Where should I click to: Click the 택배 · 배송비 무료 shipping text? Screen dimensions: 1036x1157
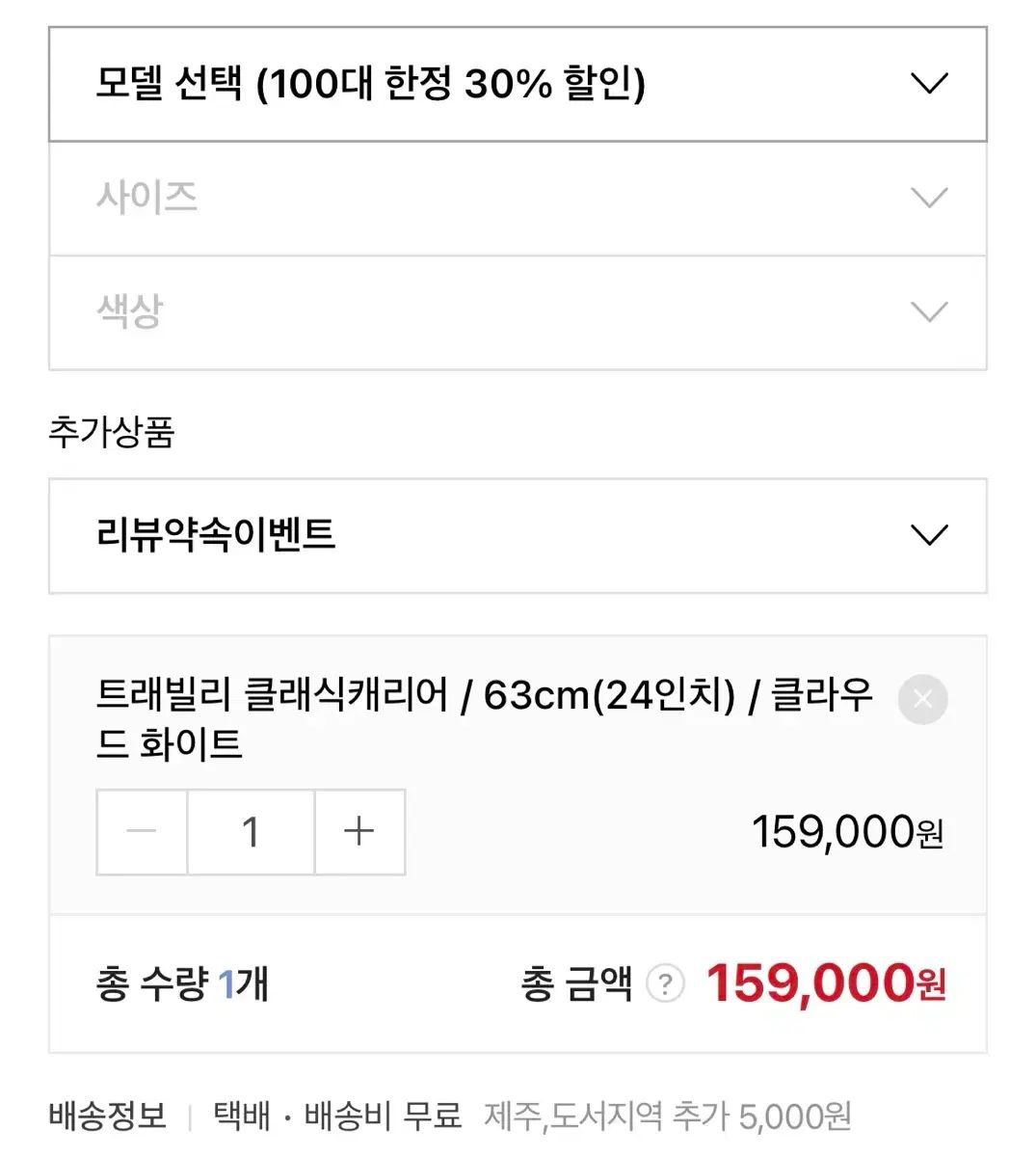point(337,1117)
